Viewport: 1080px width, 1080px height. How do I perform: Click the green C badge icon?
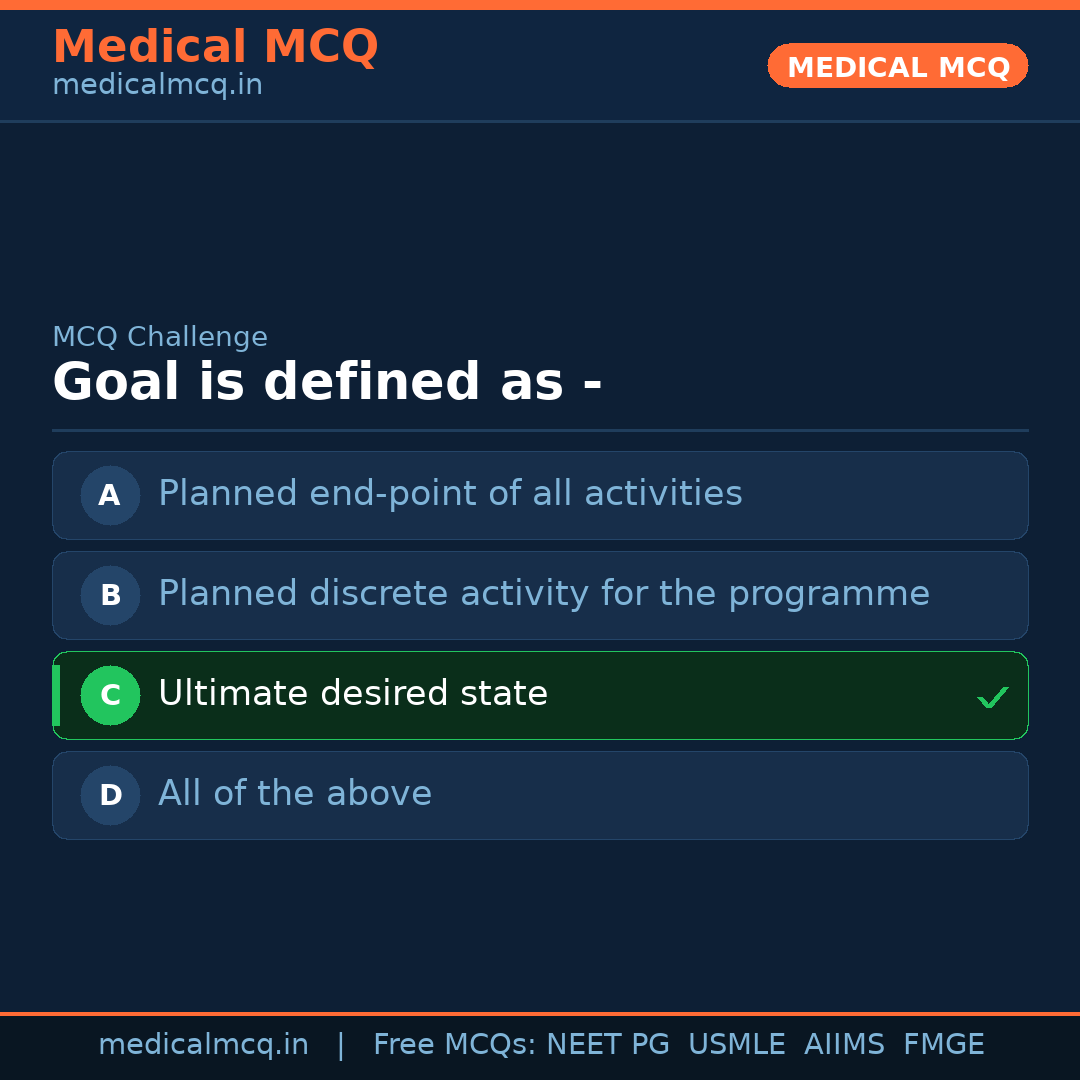click(x=110, y=695)
